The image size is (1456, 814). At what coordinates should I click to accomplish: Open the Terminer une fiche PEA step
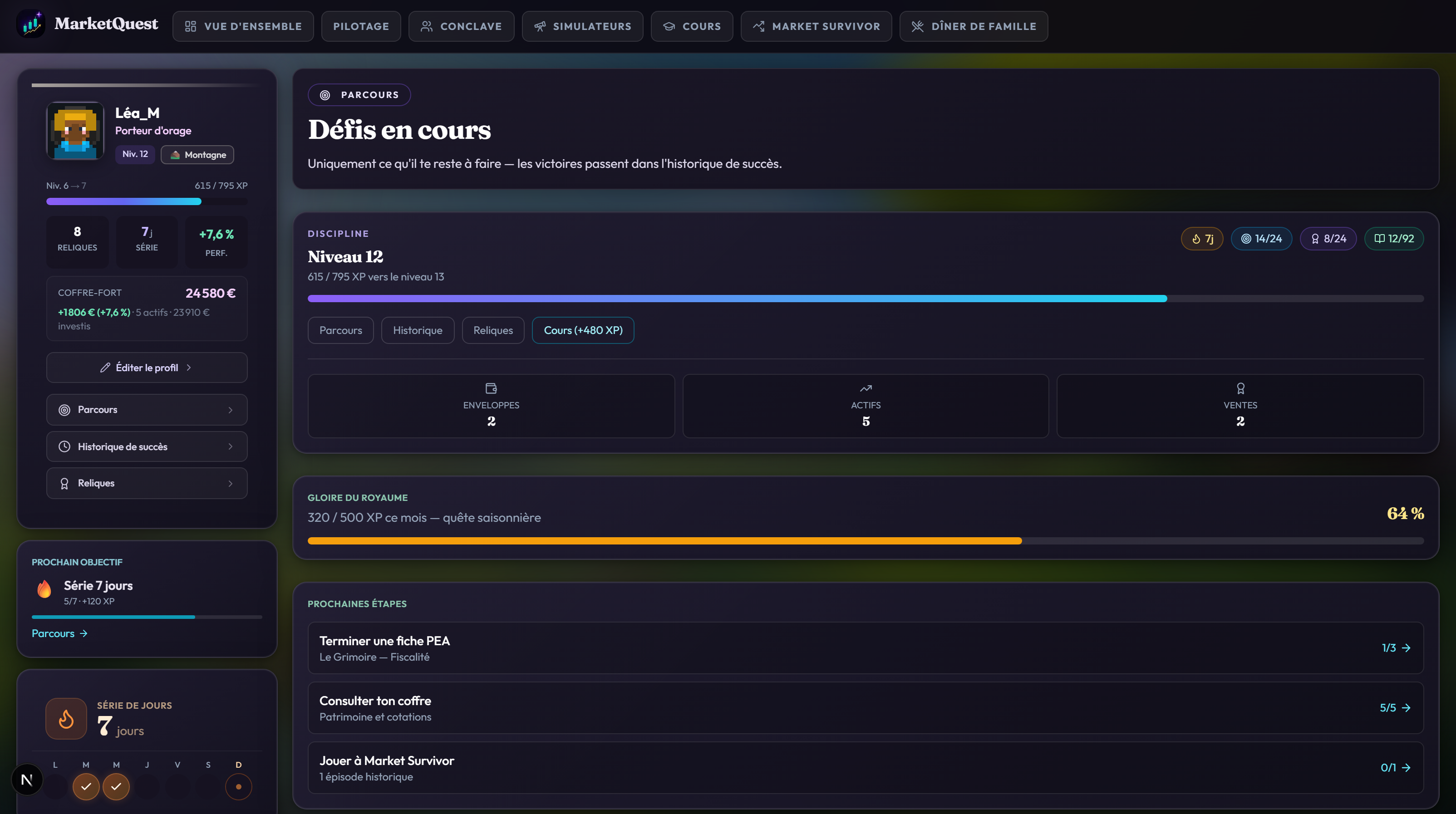tap(866, 648)
